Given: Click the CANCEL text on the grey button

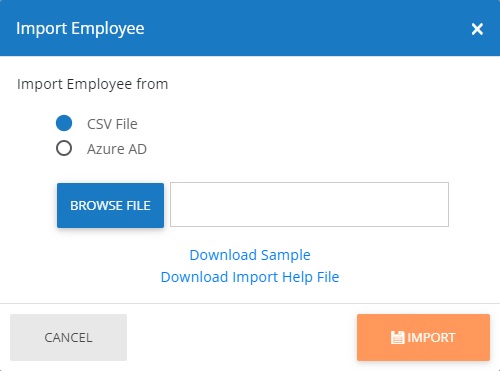Looking at the screenshot, I should [x=68, y=338].
